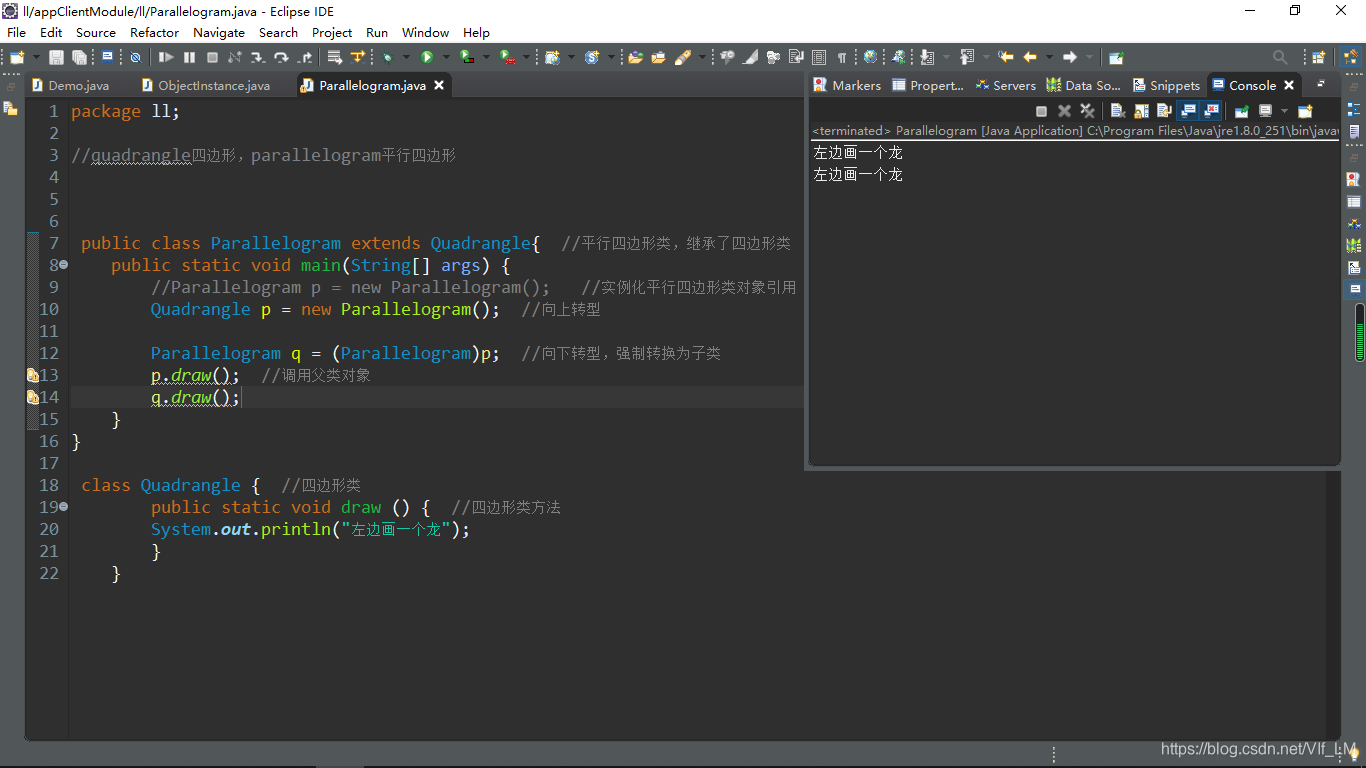Viewport: 1366px width, 768px height.
Task: Open the External Tools dropdown arrow
Action: pos(526,57)
